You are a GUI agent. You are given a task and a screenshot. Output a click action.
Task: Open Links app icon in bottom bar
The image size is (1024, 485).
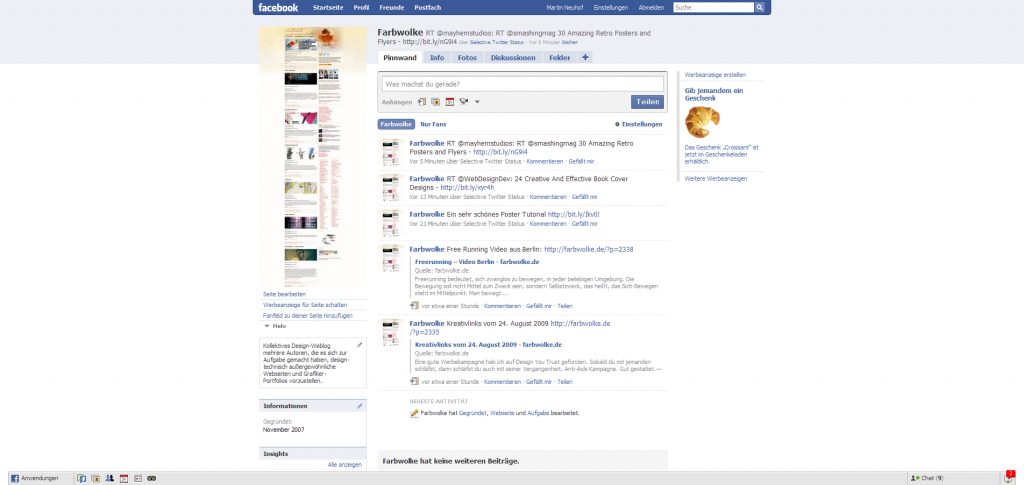[x=82, y=478]
